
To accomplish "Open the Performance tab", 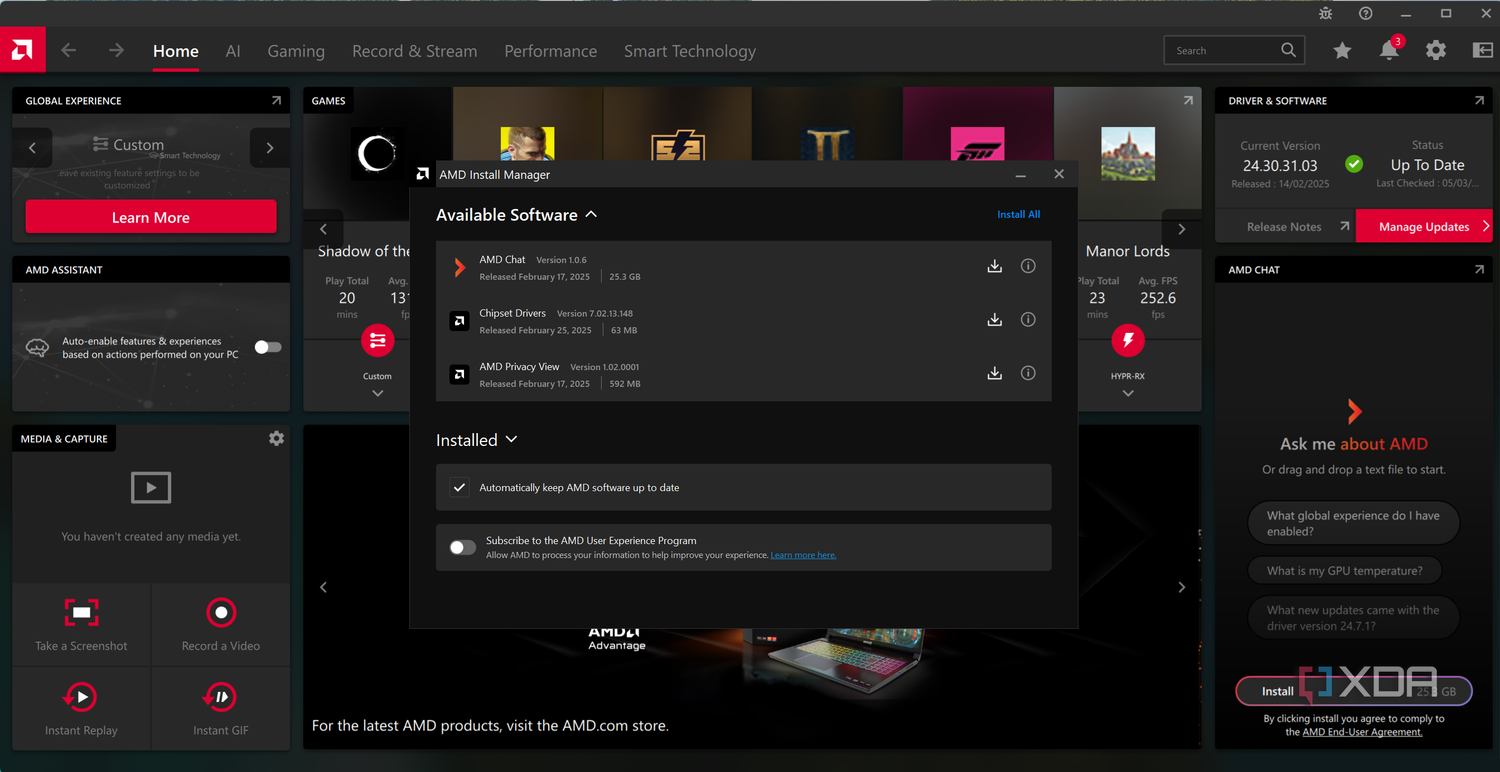I will pyautogui.click(x=550, y=50).
